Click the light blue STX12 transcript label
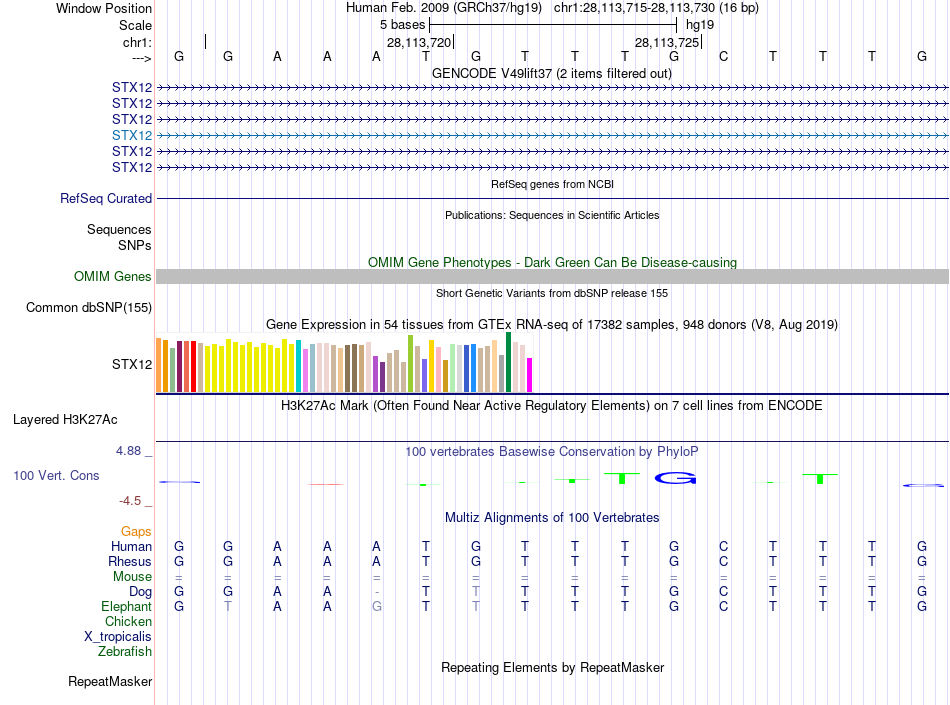Image resolution: width=950 pixels, height=705 pixels. 132,135
